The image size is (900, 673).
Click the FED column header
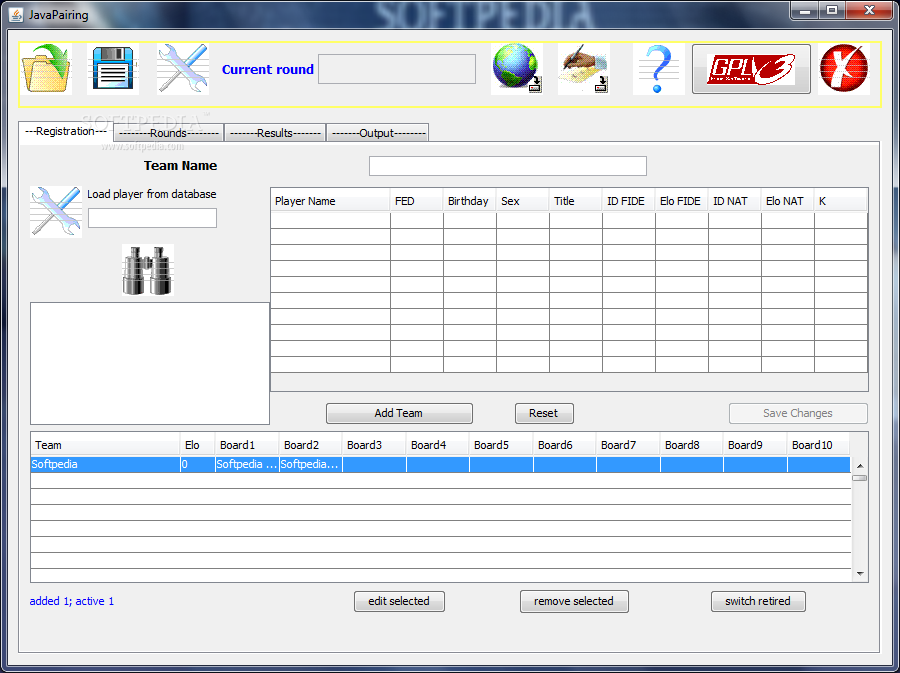point(417,201)
